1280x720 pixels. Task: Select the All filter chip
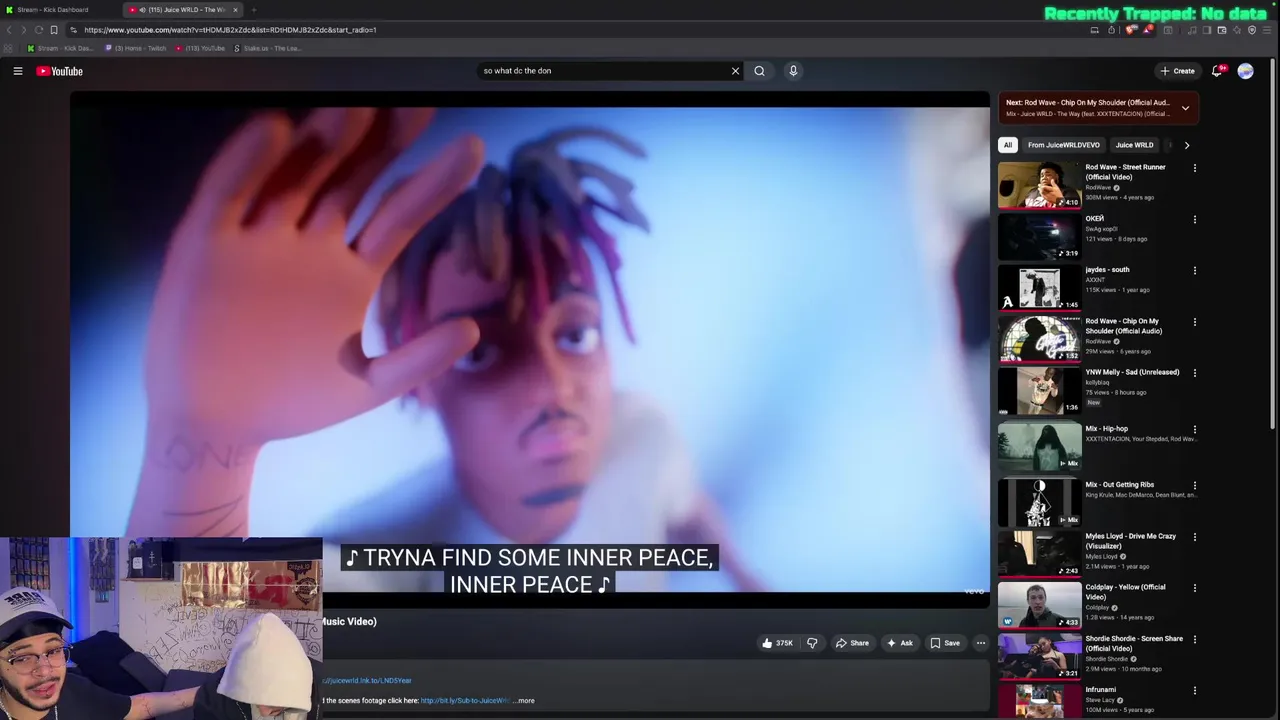(1008, 145)
